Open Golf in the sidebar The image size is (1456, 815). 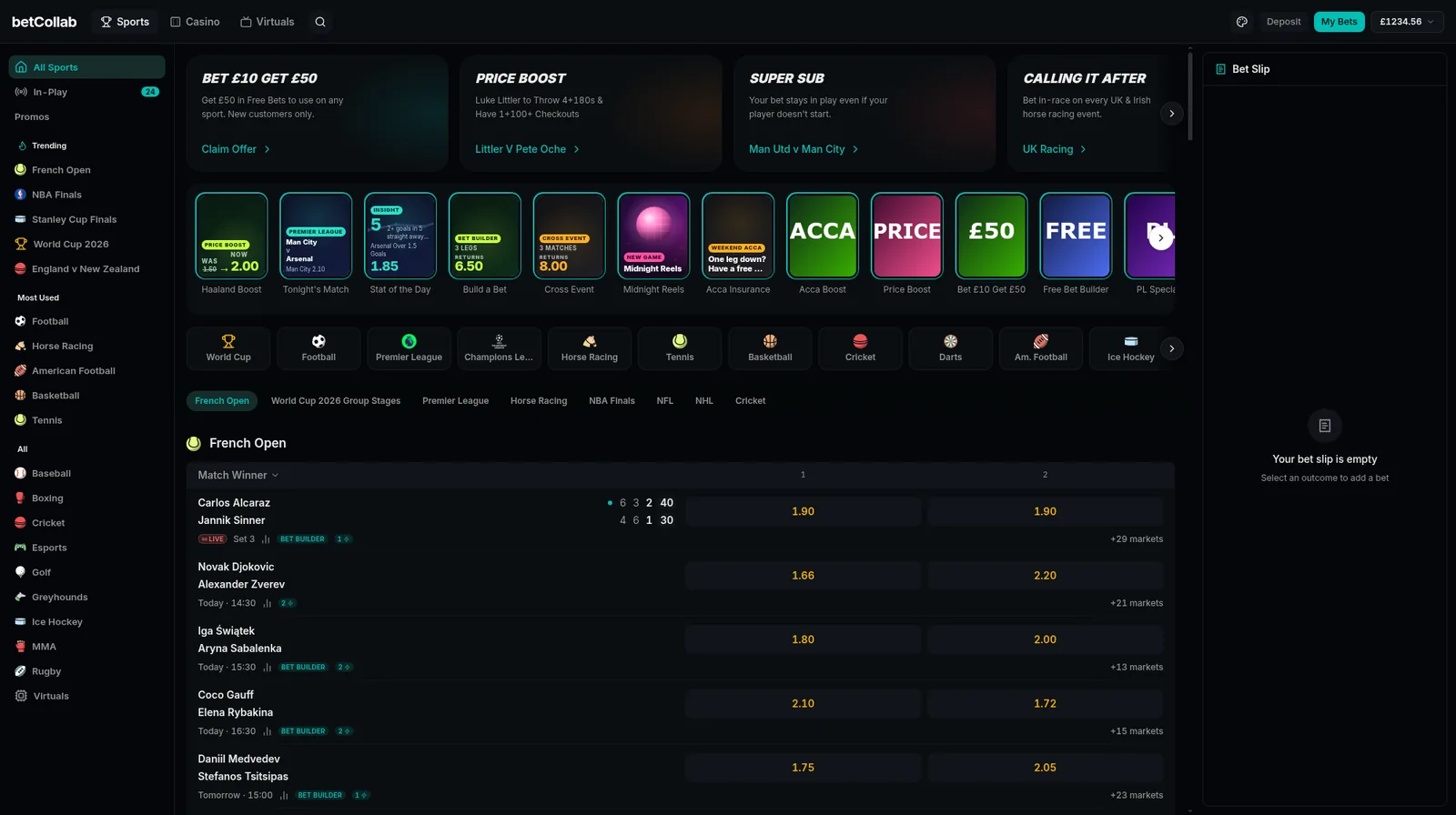[x=86, y=572]
